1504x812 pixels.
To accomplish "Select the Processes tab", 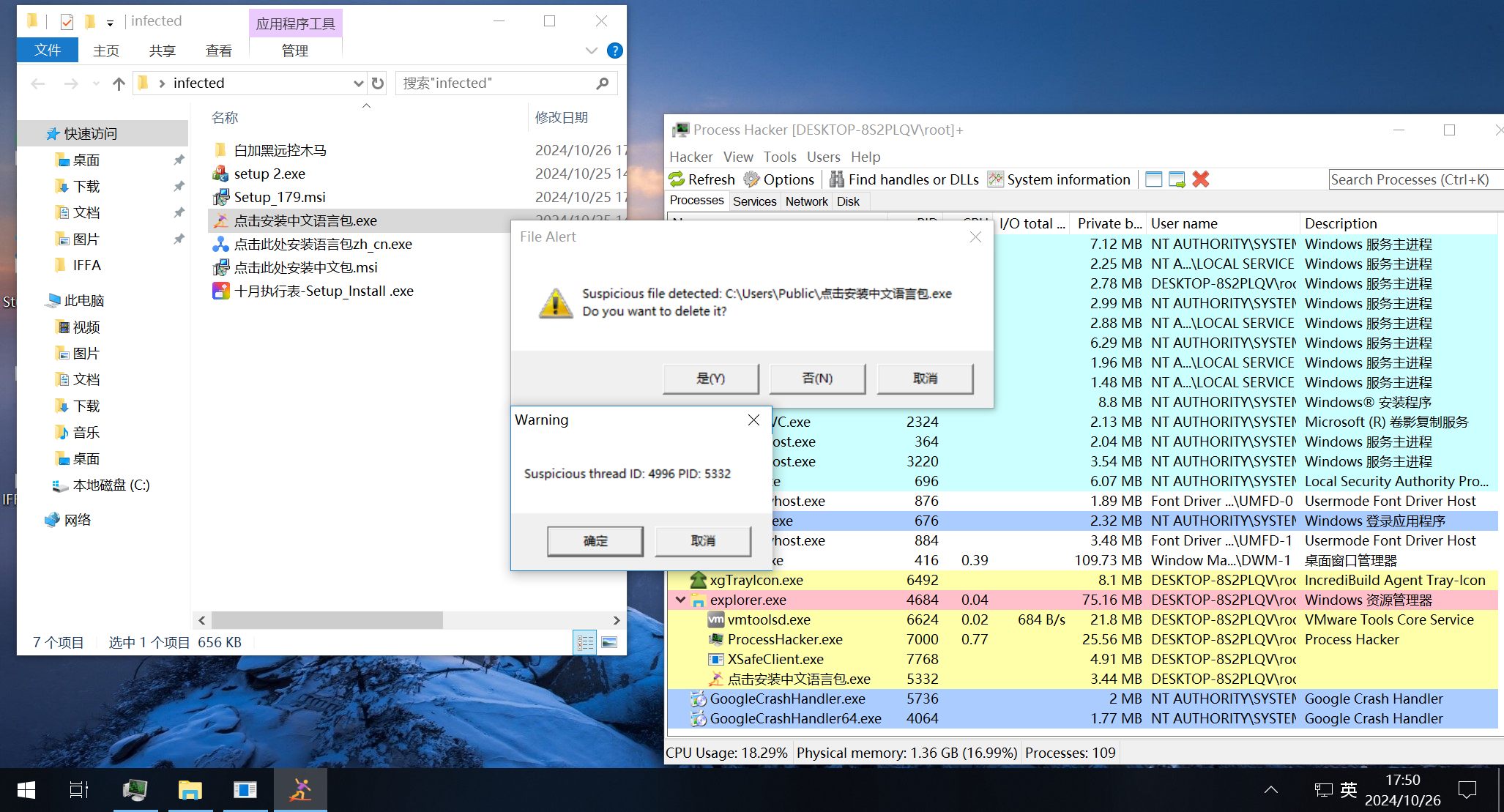I will (x=696, y=201).
